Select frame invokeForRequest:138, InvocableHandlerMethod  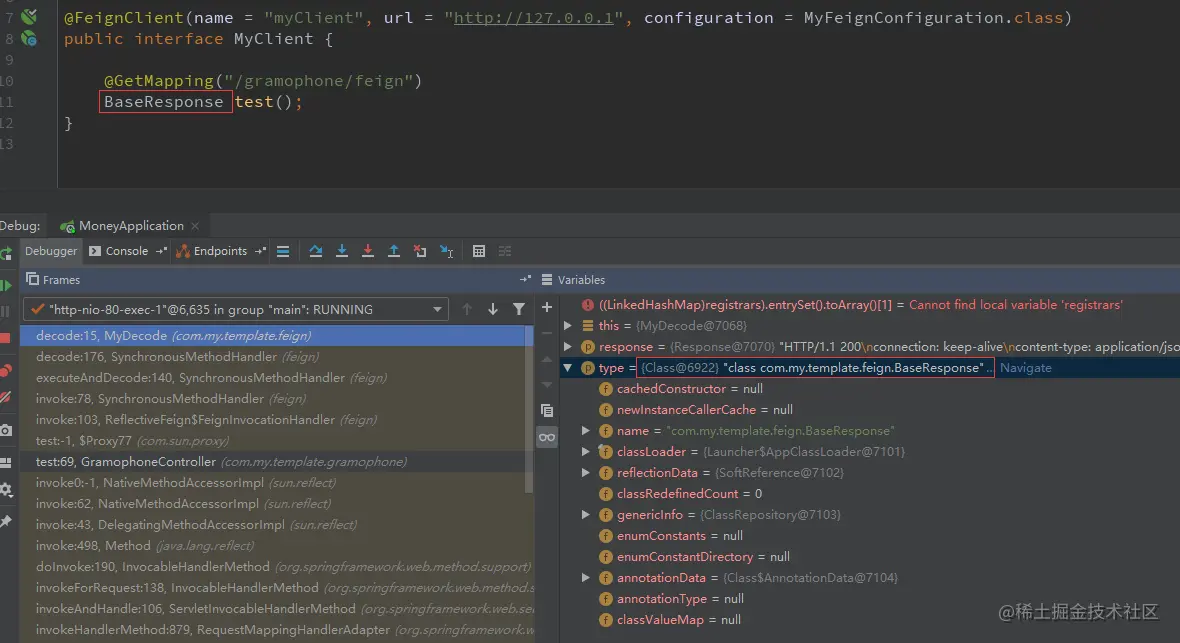point(276,588)
